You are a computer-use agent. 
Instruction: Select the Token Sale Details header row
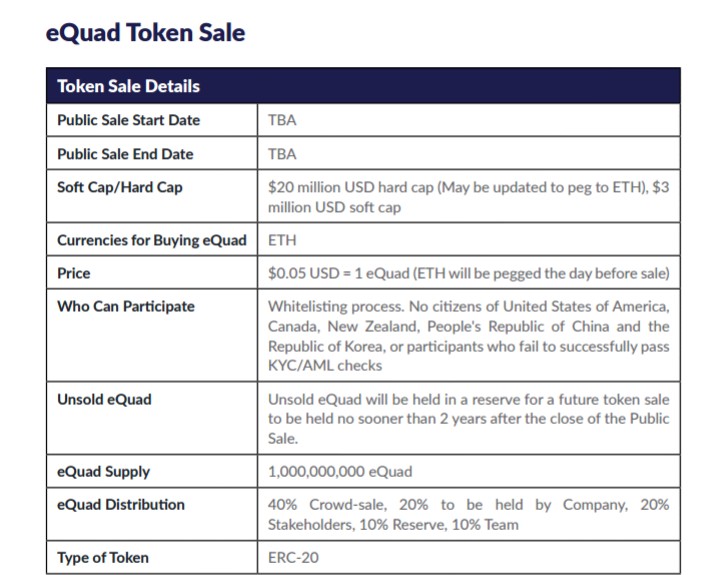tap(363, 86)
